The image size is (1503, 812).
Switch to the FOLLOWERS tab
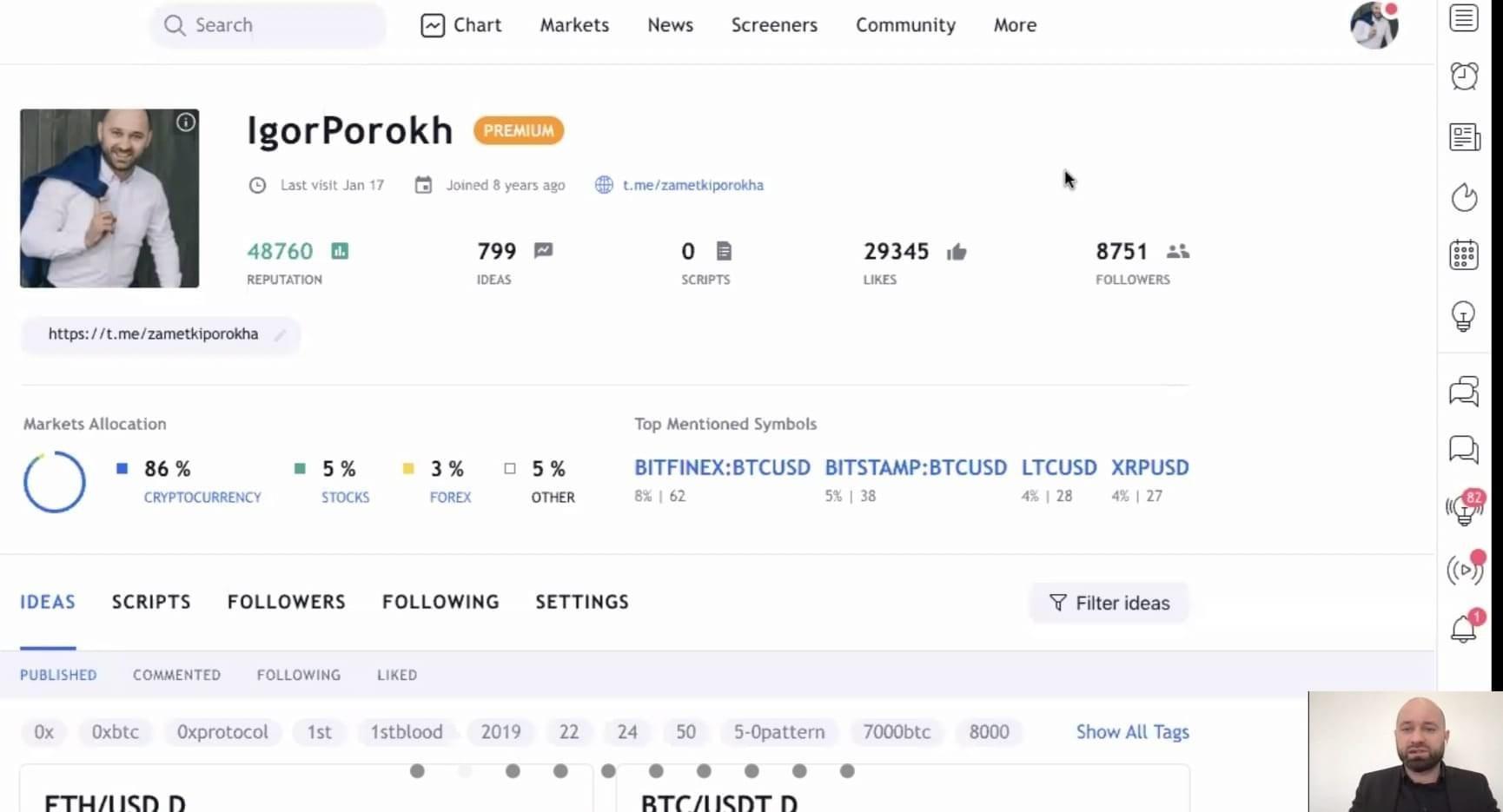pyautogui.click(x=287, y=602)
